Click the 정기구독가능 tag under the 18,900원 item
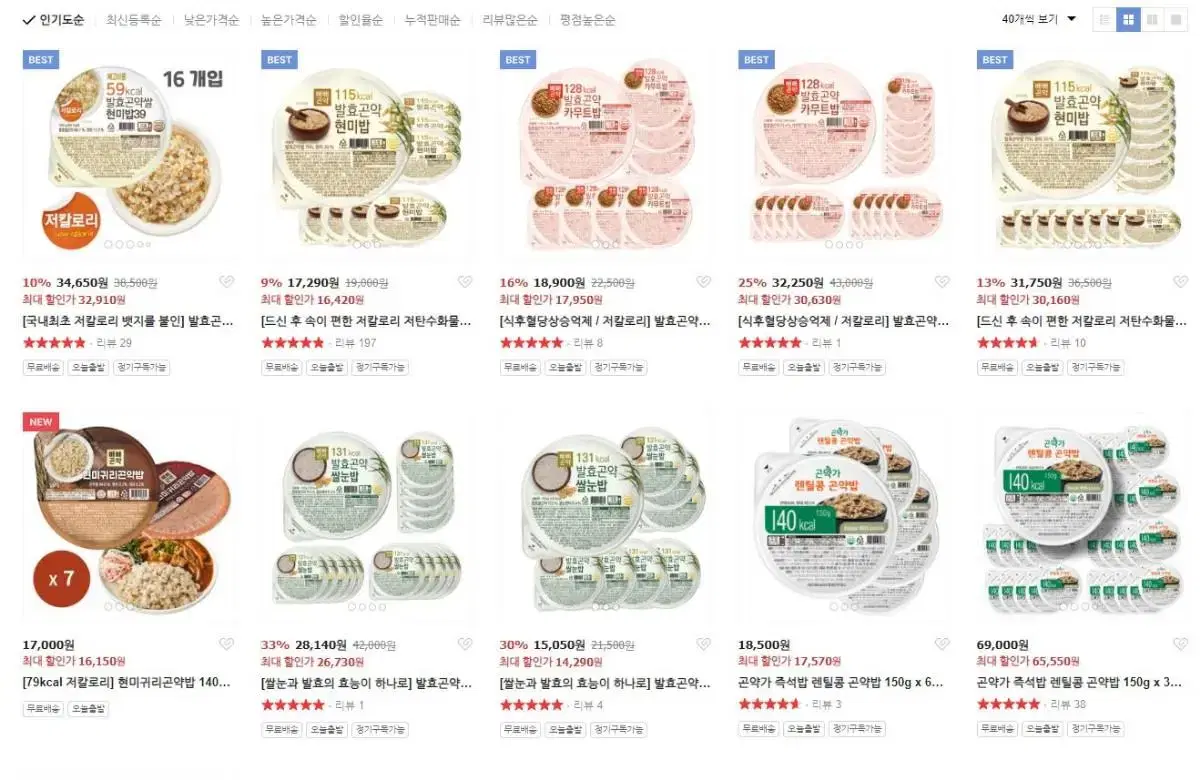 pos(618,367)
